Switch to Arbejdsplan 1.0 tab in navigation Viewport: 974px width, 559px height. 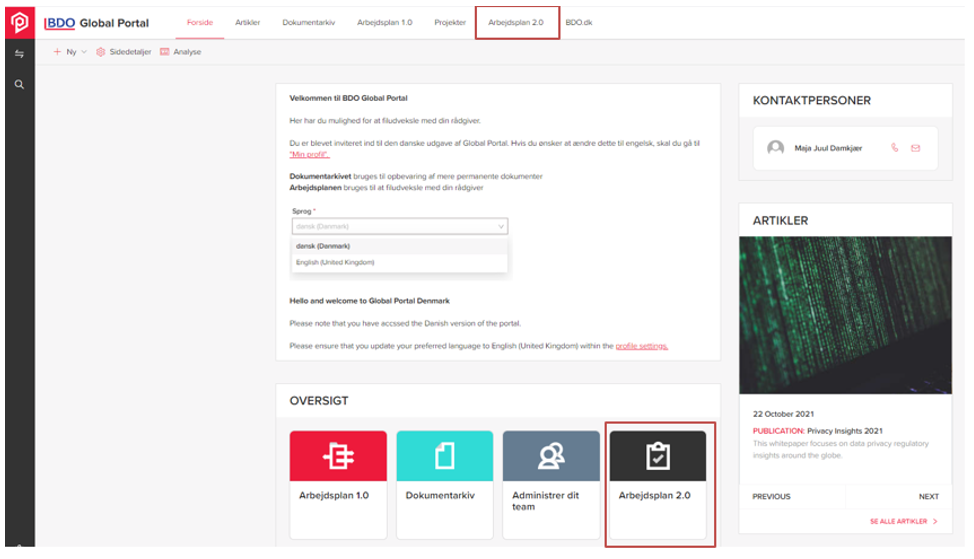click(x=385, y=22)
